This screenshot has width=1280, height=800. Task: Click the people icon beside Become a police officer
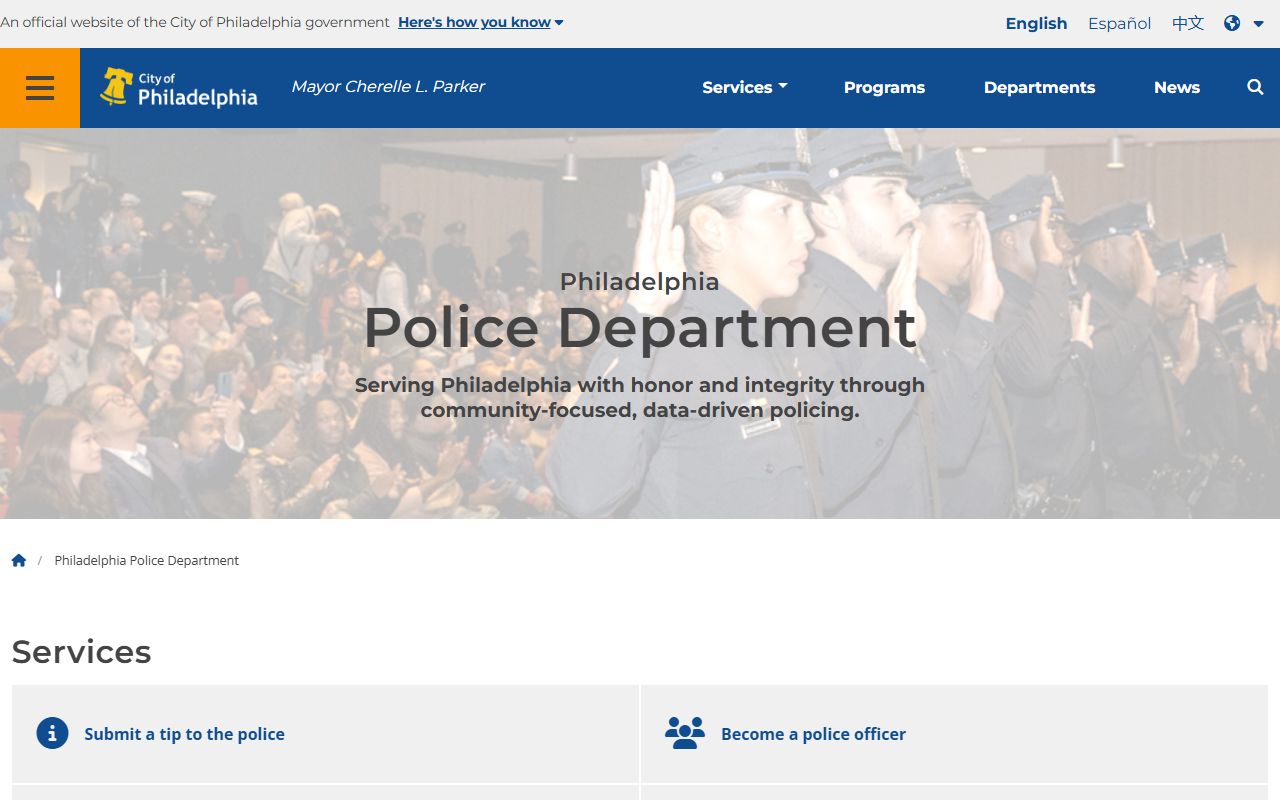(685, 733)
